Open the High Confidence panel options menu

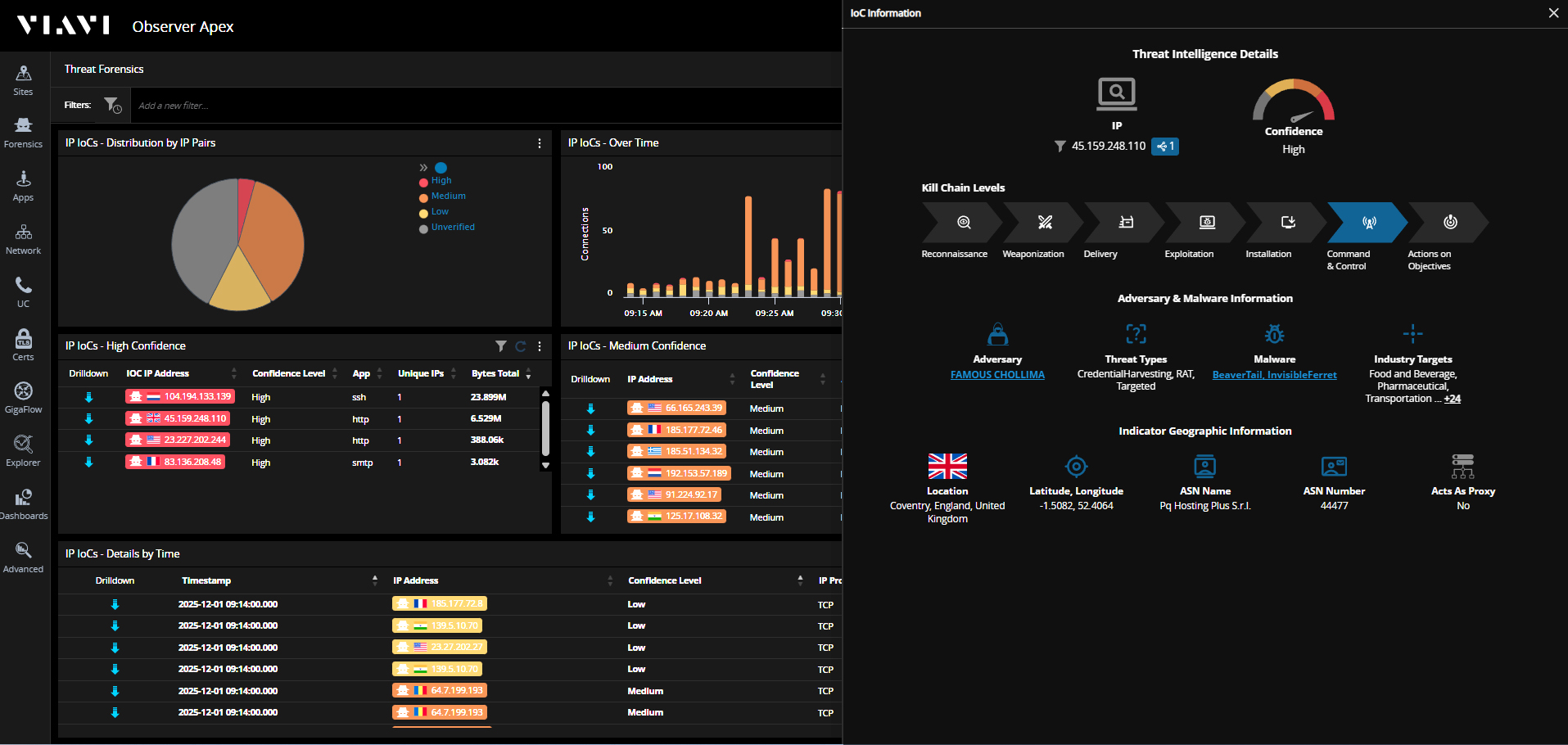(540, 346)
